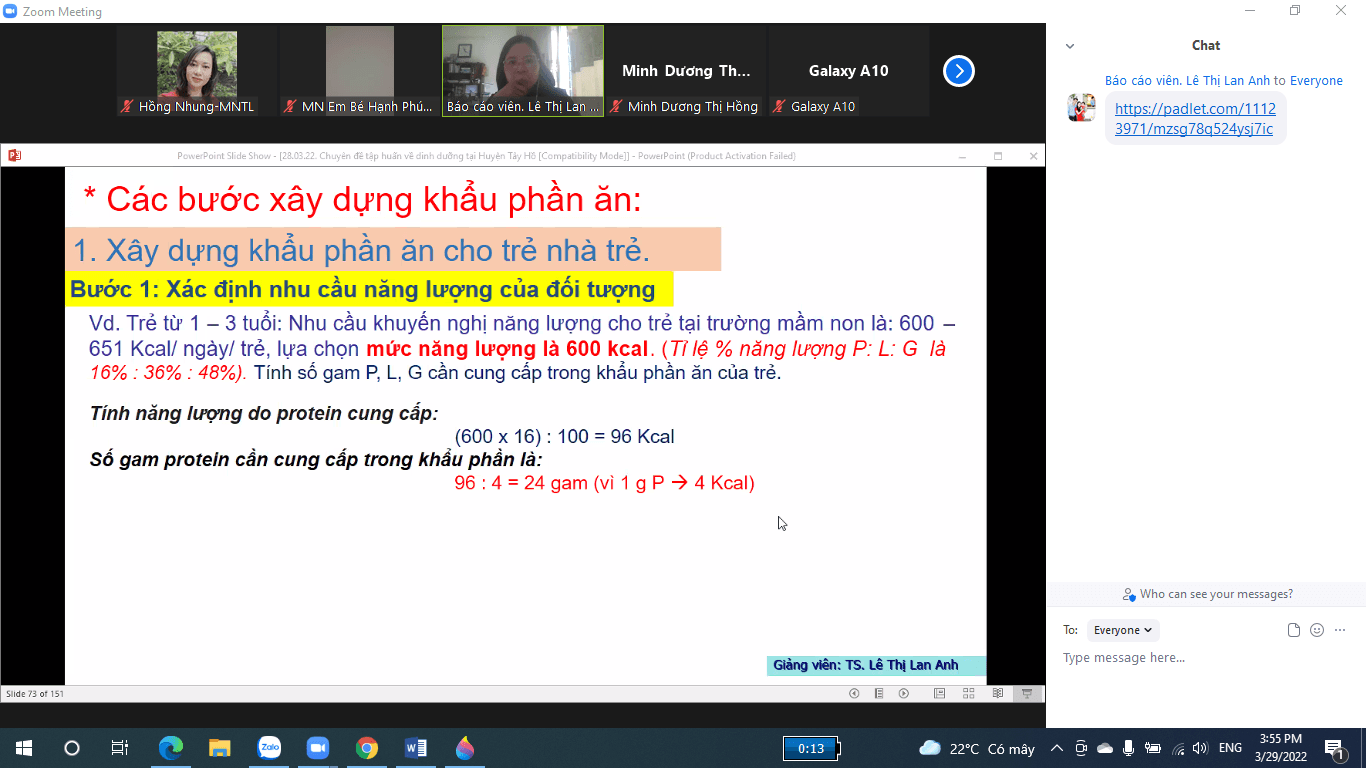Viewport: 1366px width, 768px height.
Task: Click the next slide arrow icon
Action: [903, 693]
